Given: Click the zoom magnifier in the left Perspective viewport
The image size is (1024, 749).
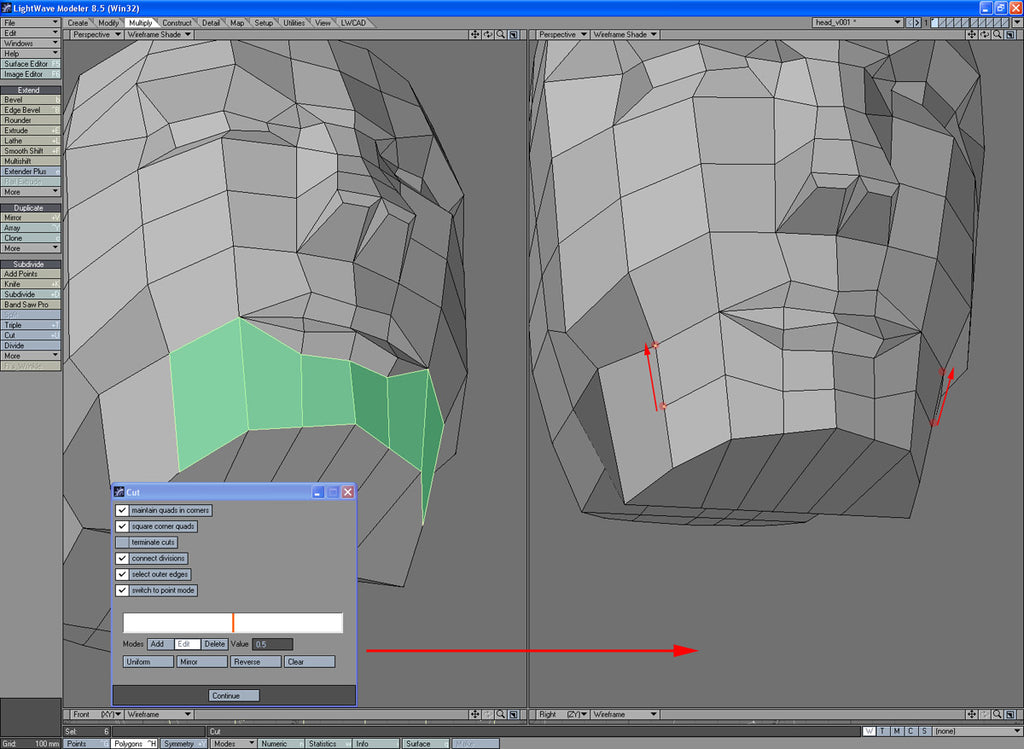Looking at the screenshot, I should point(500,34).
